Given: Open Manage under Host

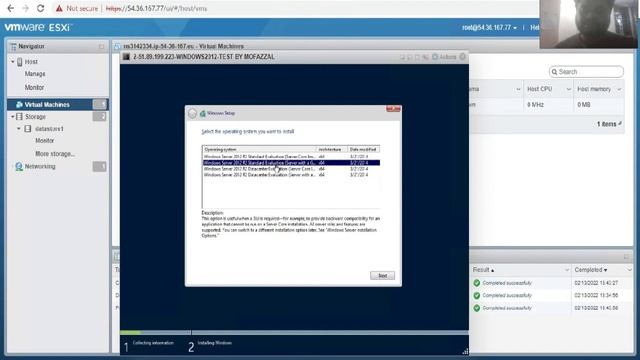Looking at the screenshot, I should 35,74.
